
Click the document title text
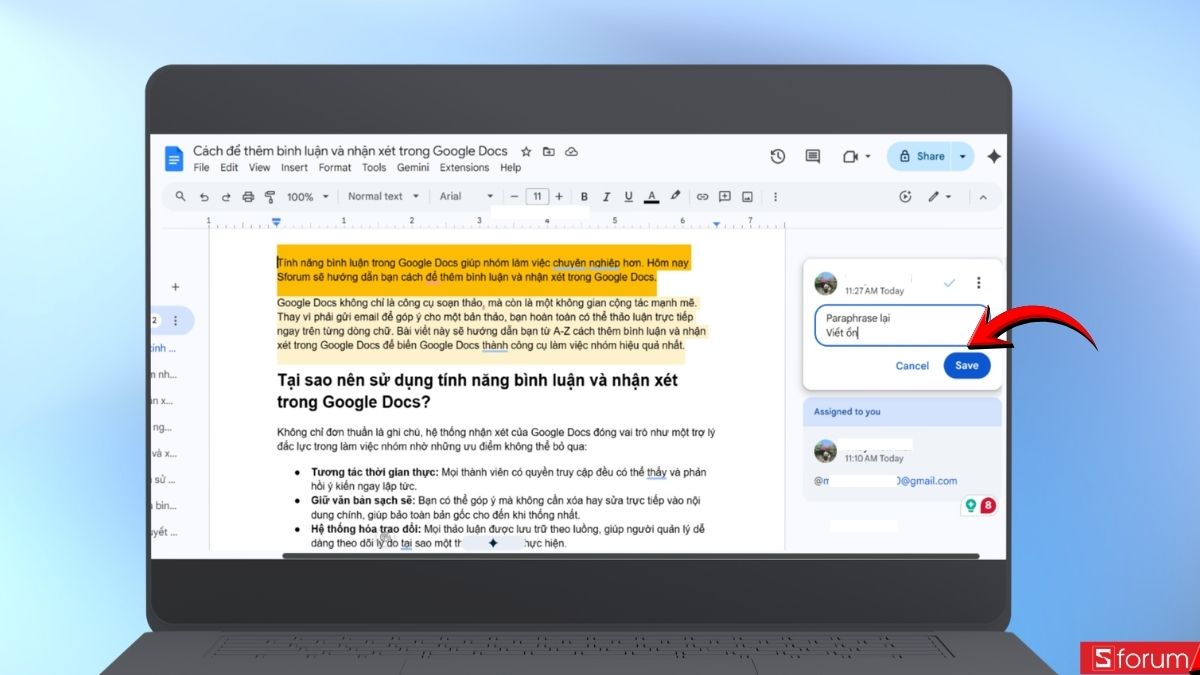(350, 151)
